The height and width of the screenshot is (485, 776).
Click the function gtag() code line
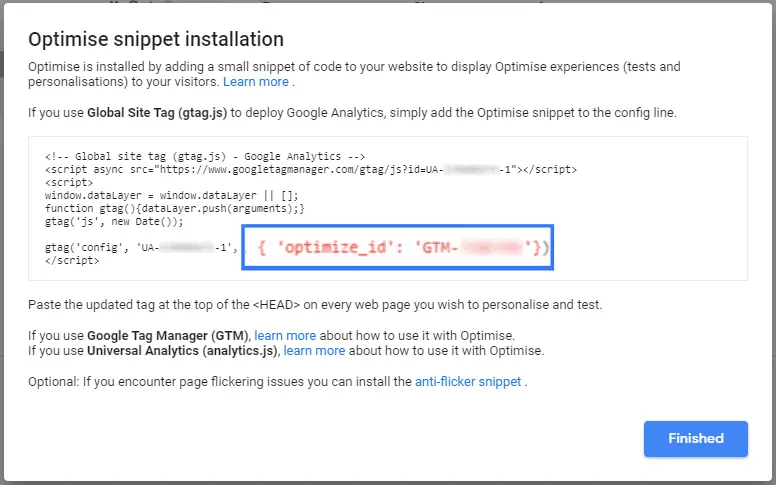175,208
